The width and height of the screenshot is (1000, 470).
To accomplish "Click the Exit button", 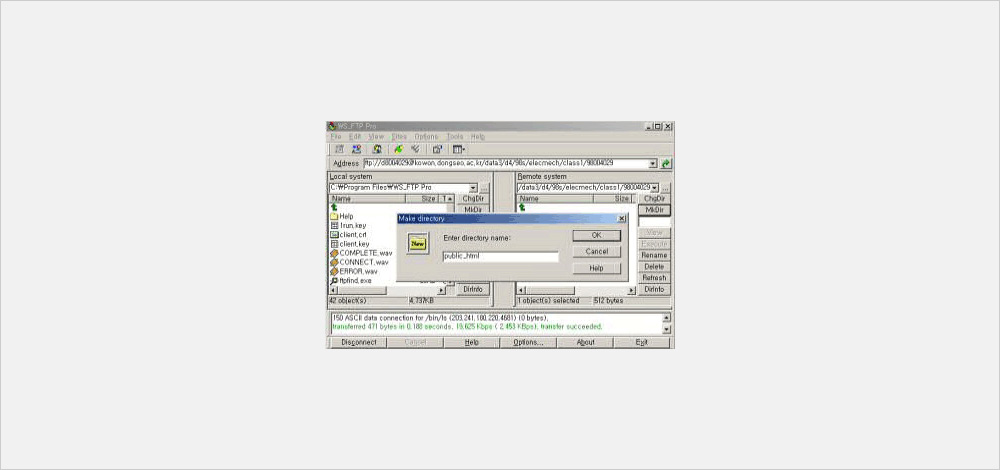I will 642,342.
